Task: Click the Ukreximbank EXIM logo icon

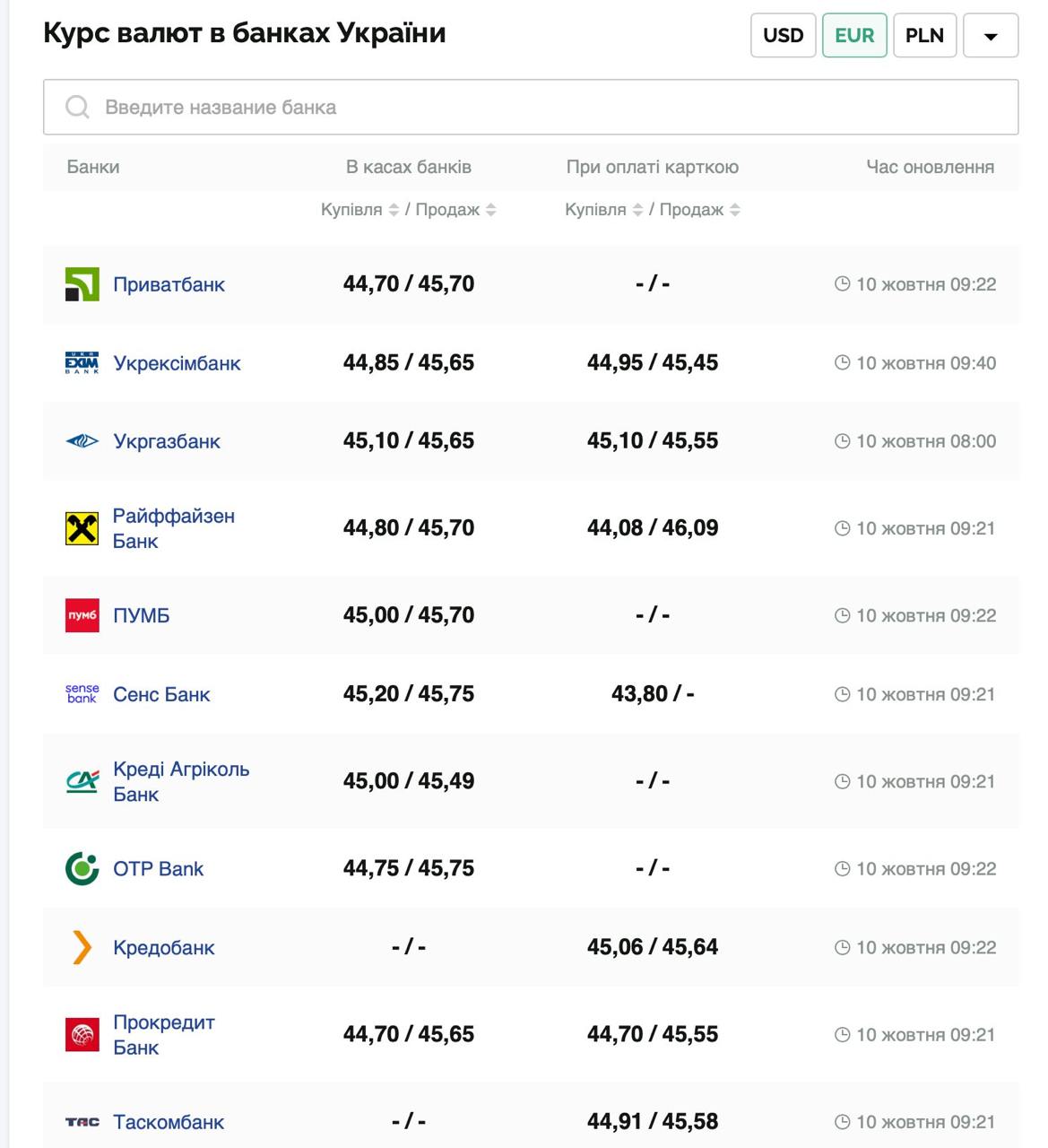Action: point(82,363)
